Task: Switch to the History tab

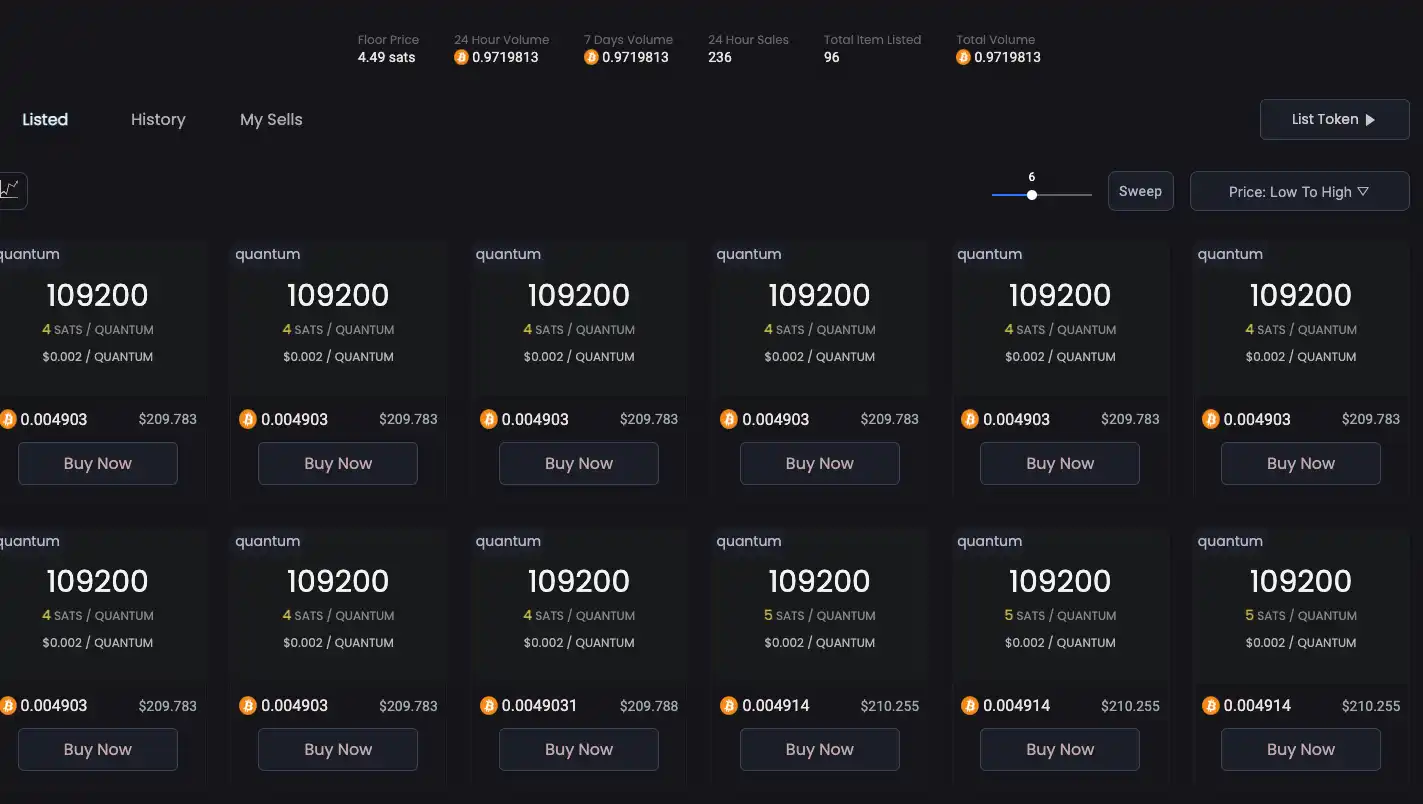Action: 158,120
